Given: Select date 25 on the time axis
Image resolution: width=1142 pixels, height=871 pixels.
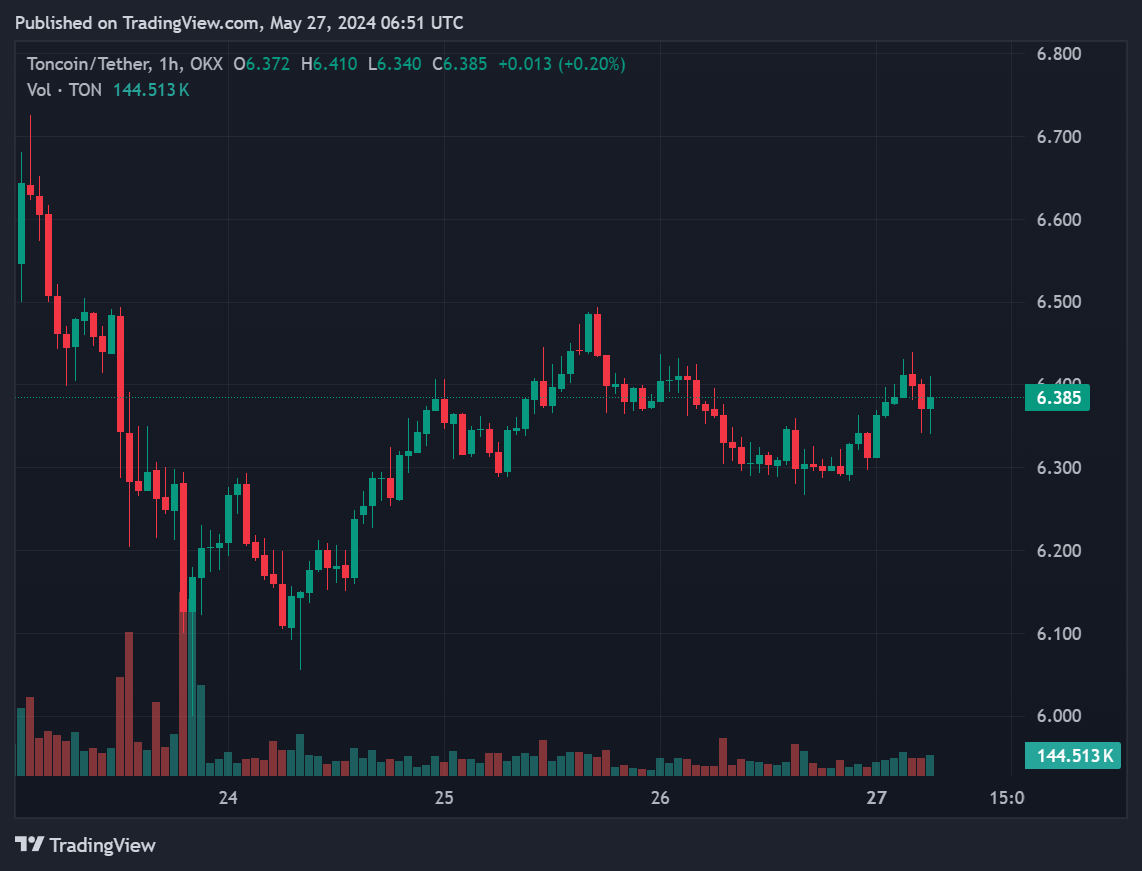Looking at the screenshot, I should tap(444, 798).
